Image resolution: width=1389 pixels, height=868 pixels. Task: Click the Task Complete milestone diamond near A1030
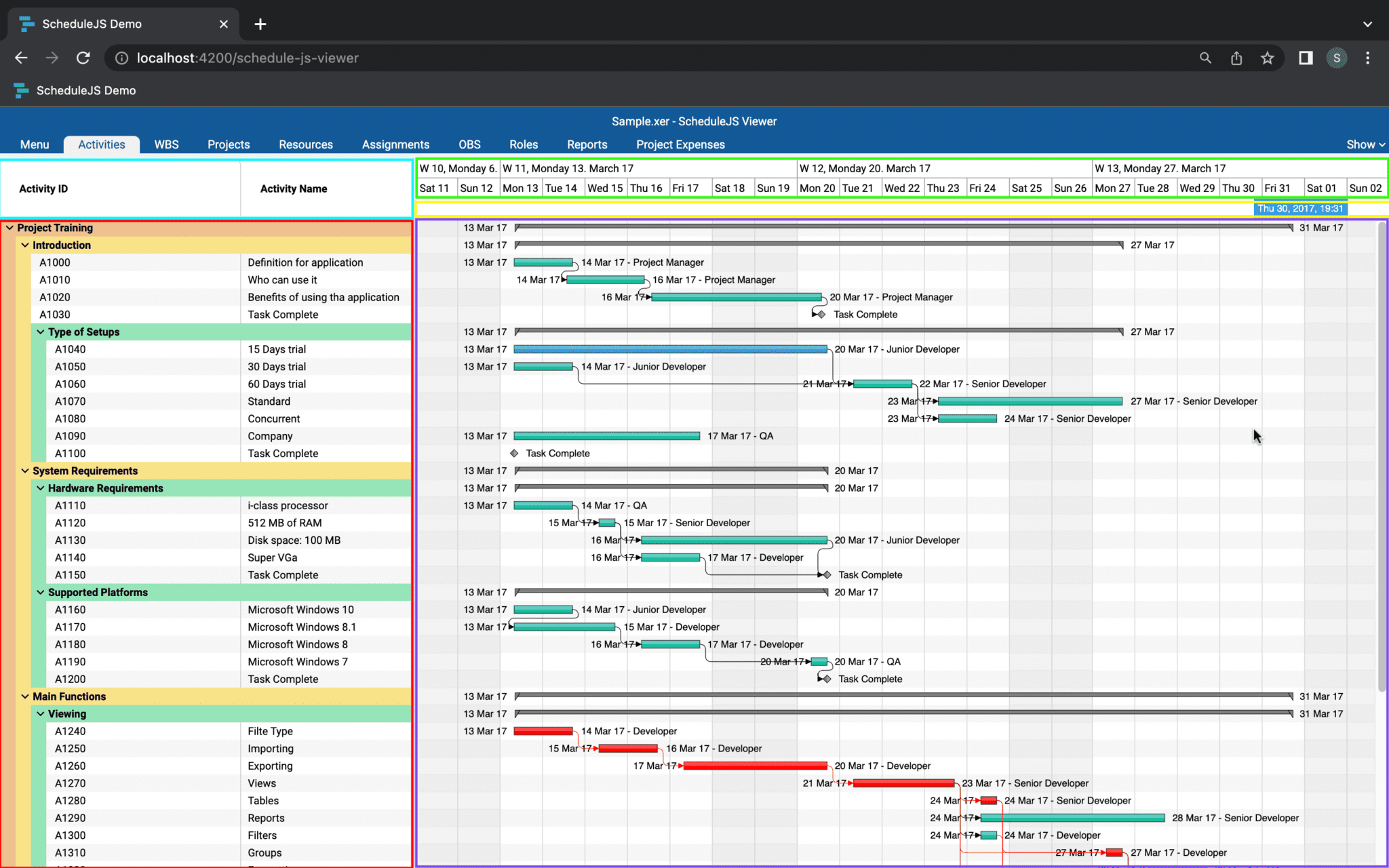[821, 314]
